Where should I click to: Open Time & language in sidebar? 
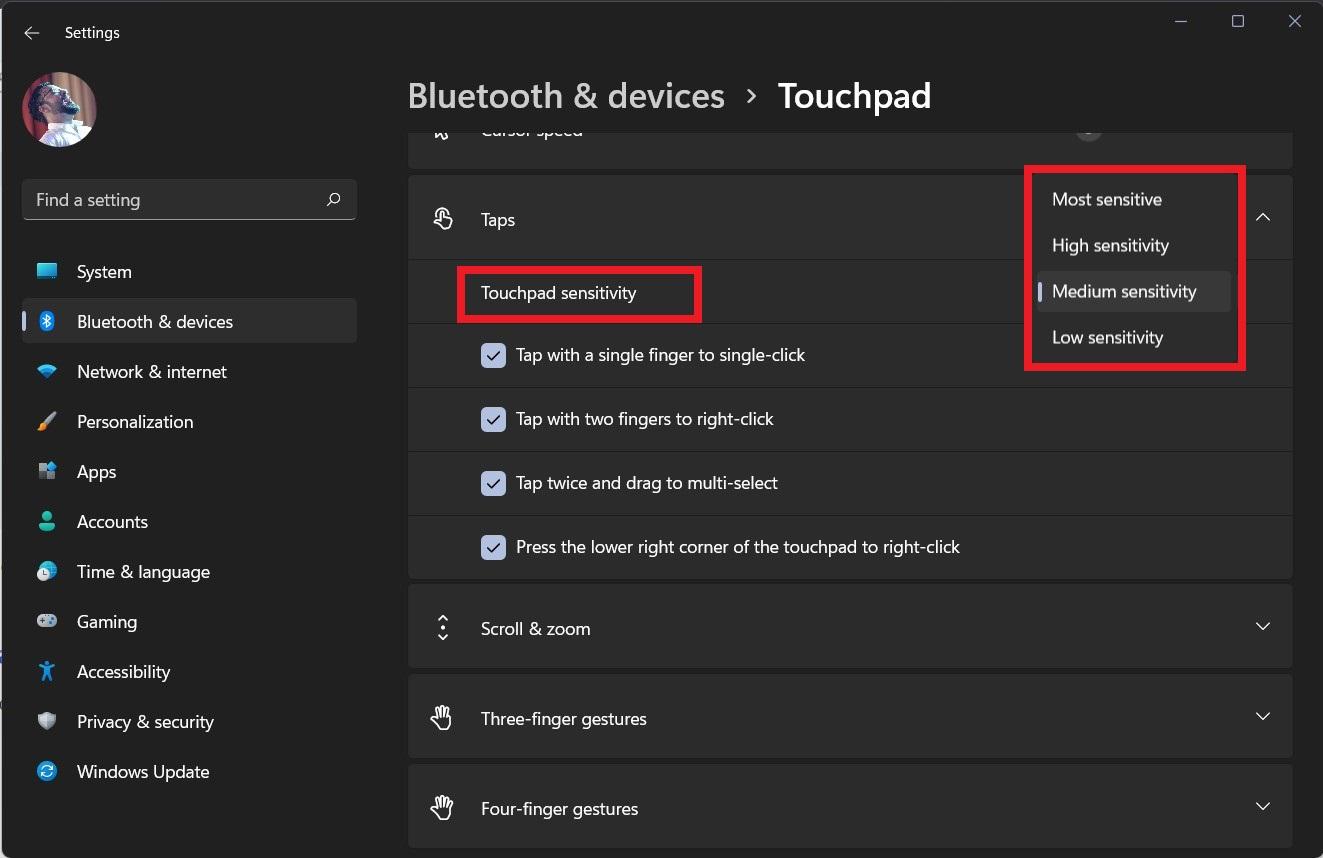[143, 572]
